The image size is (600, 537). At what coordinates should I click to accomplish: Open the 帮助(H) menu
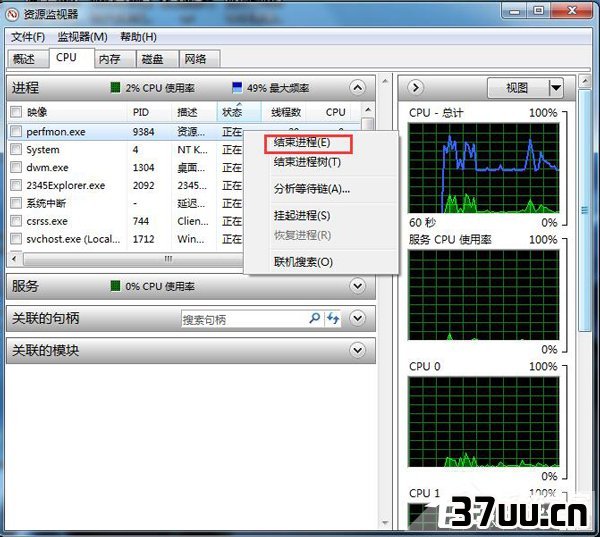point(138,37)
